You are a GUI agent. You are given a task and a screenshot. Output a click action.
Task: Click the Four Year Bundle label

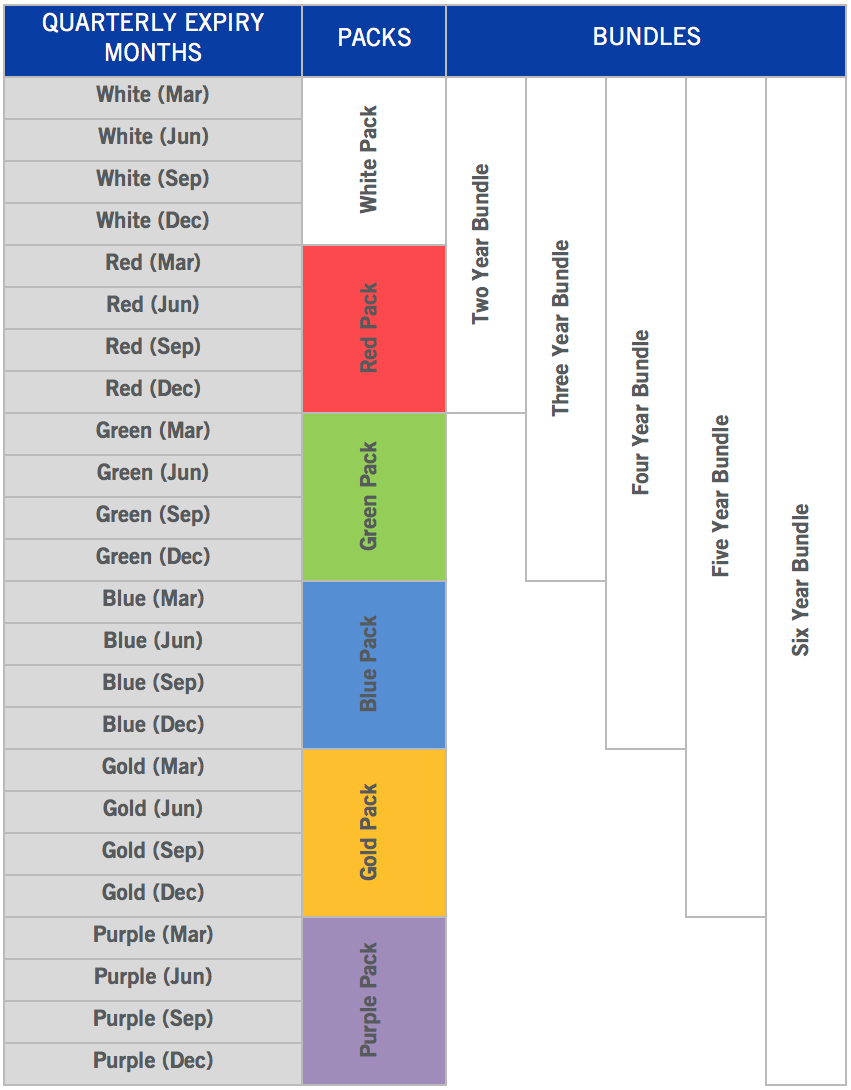(x=642, y=412)
